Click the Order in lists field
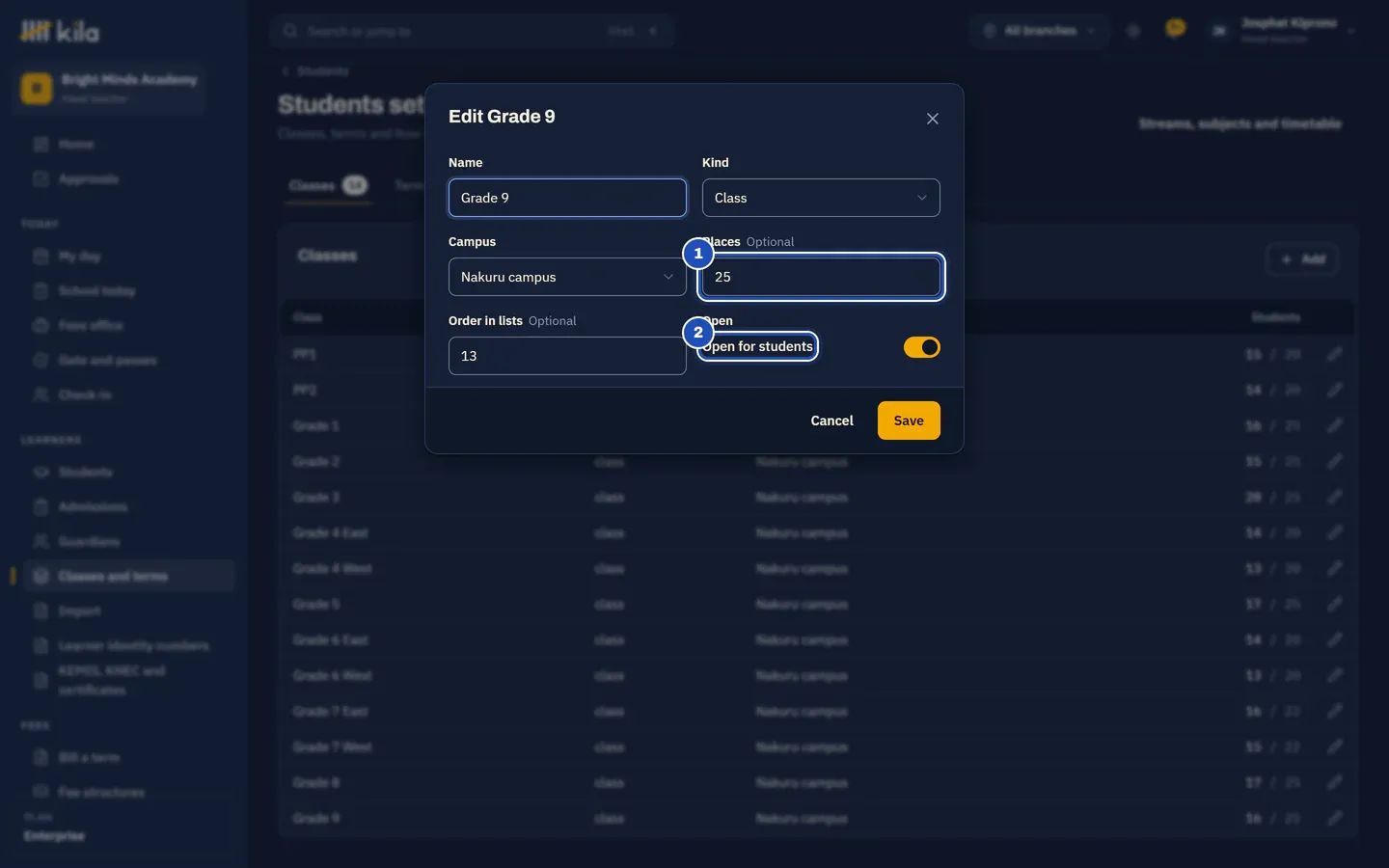Viewport: 1389px width, 868px height. (567, 356)
